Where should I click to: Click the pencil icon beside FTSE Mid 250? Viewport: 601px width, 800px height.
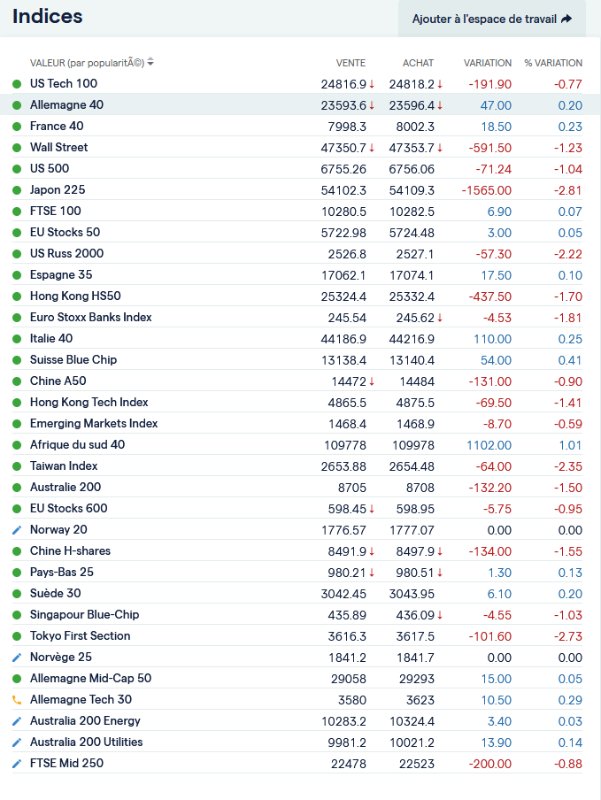point(16,764)
